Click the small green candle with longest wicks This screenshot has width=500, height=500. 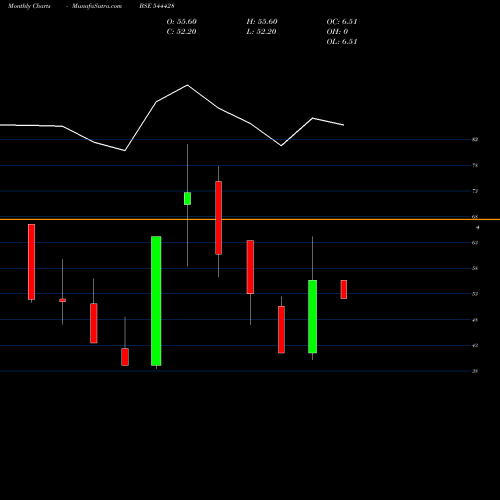click(x=187, y=198)
